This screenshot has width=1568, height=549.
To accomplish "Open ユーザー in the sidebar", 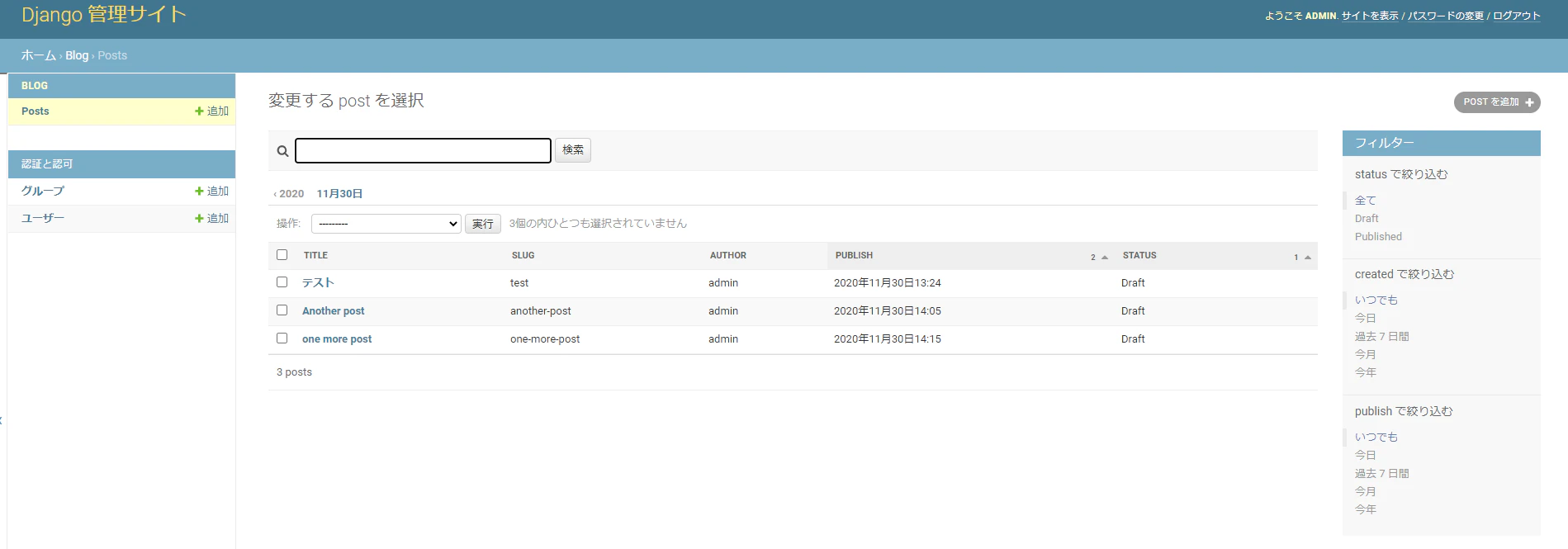I will click(x=43, y=219).
